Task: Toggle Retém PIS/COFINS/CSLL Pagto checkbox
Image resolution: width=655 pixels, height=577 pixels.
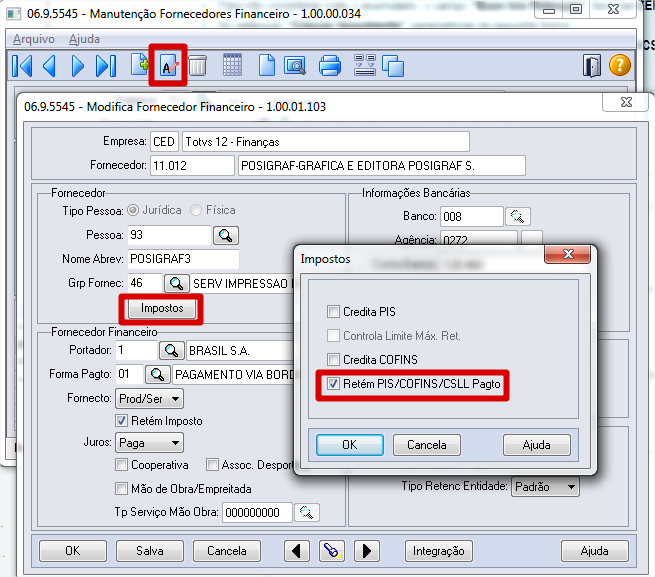Action: (x=333, y=384)
